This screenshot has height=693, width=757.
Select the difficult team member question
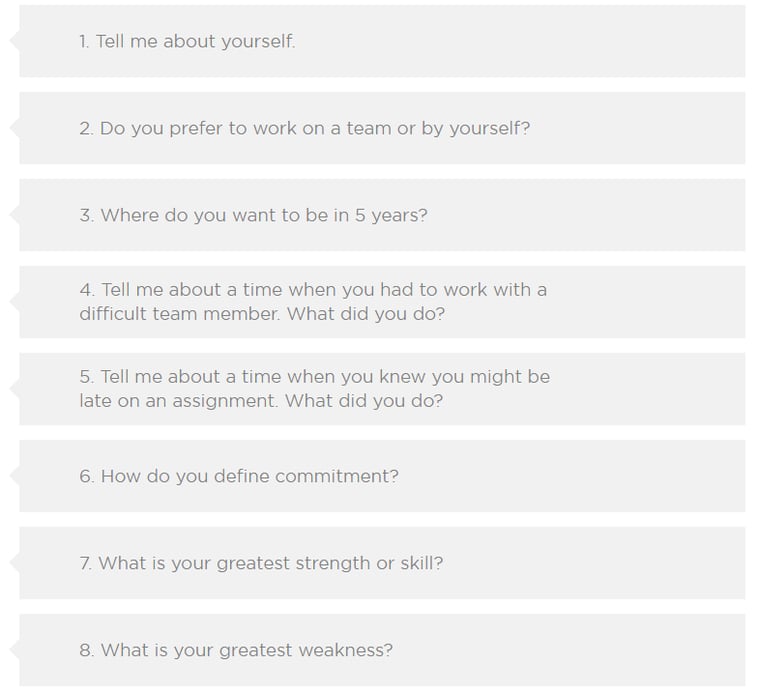382,302
